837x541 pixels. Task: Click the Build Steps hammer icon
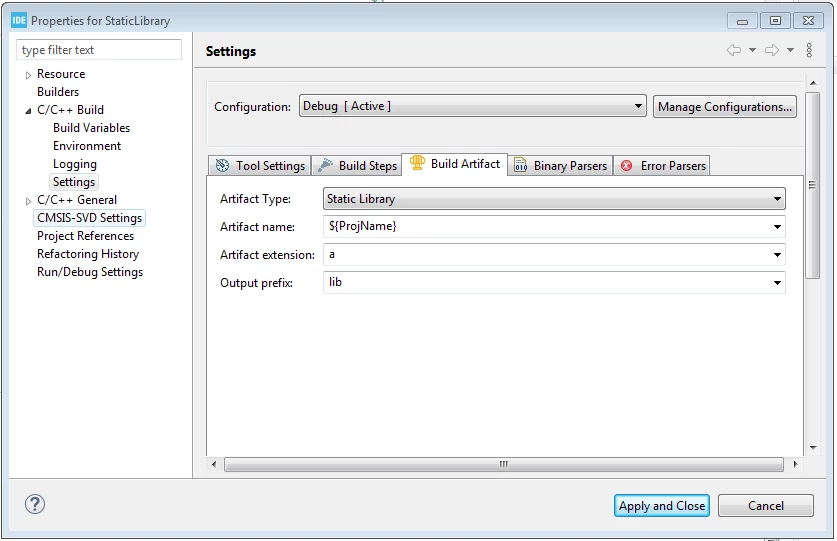pyautogui.click(x=325, y=166)
